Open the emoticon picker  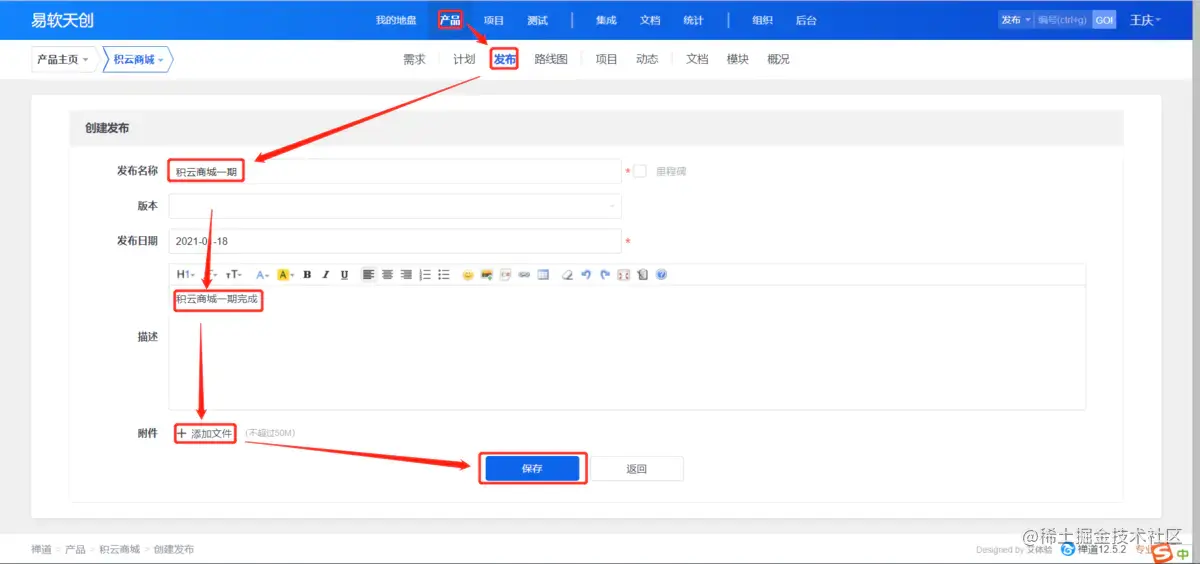(468, 274)
